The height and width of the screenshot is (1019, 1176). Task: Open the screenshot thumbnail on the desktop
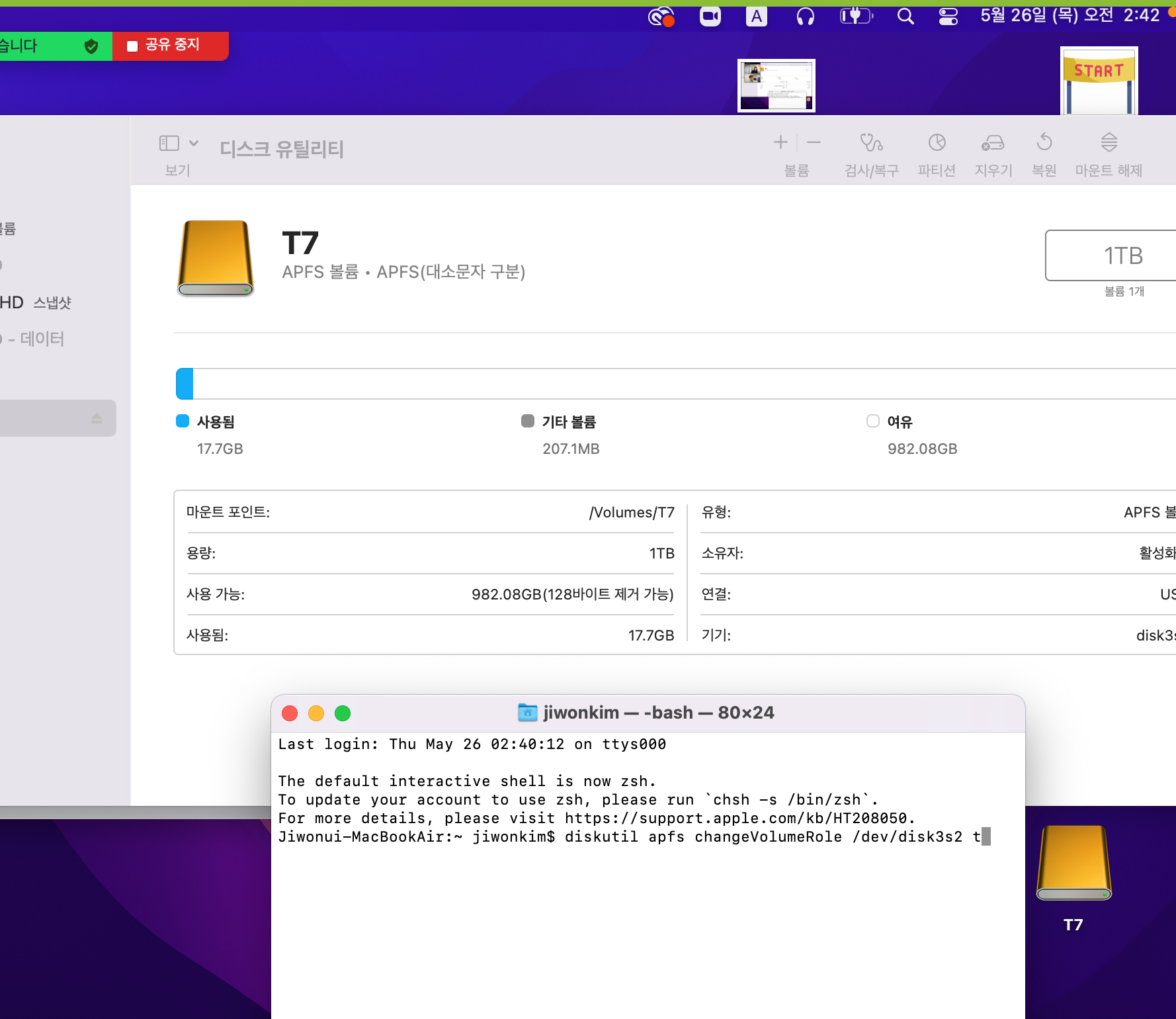(777, 85)
